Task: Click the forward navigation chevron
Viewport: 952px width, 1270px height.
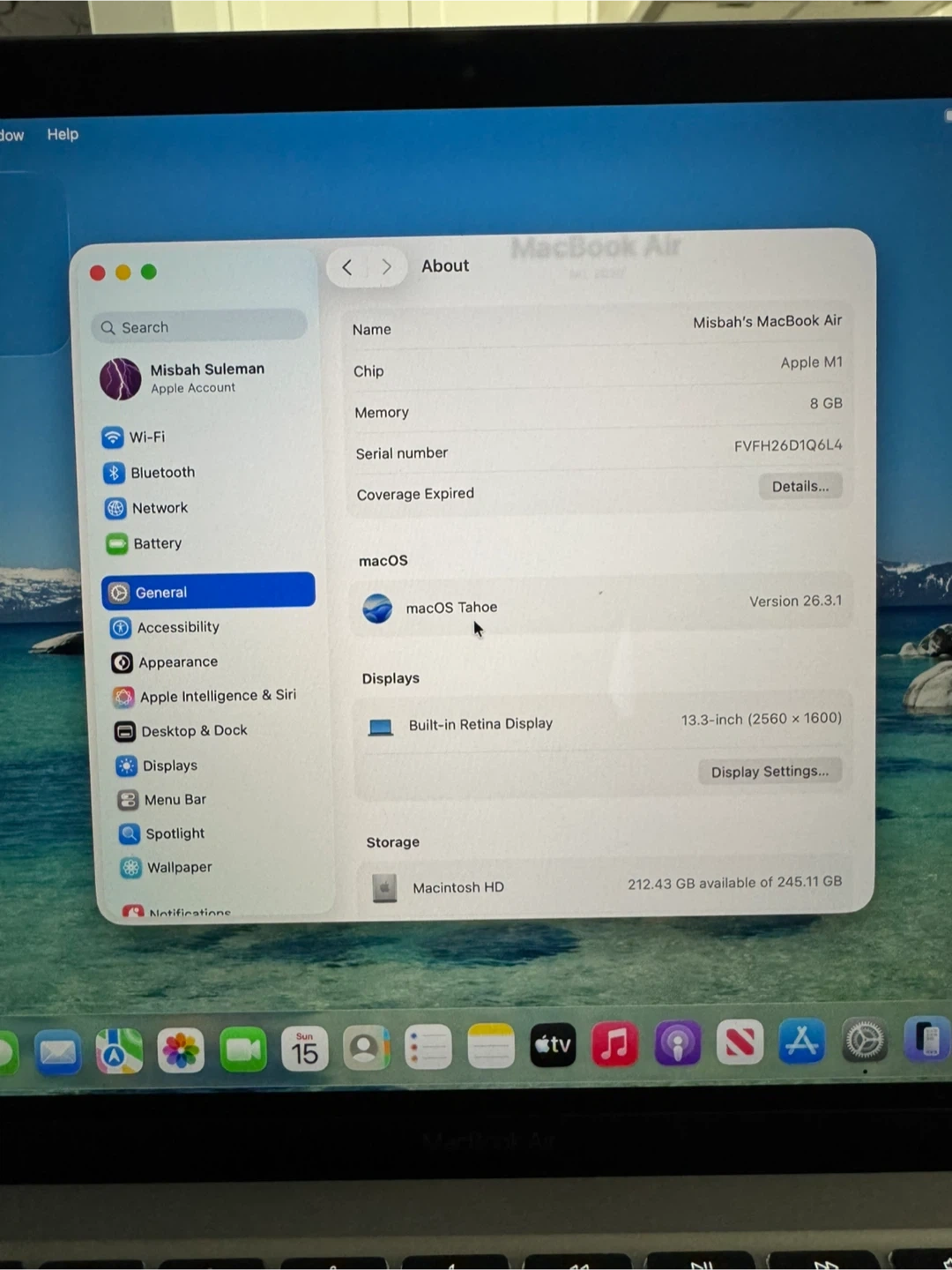Action: (x=386, y=267)
